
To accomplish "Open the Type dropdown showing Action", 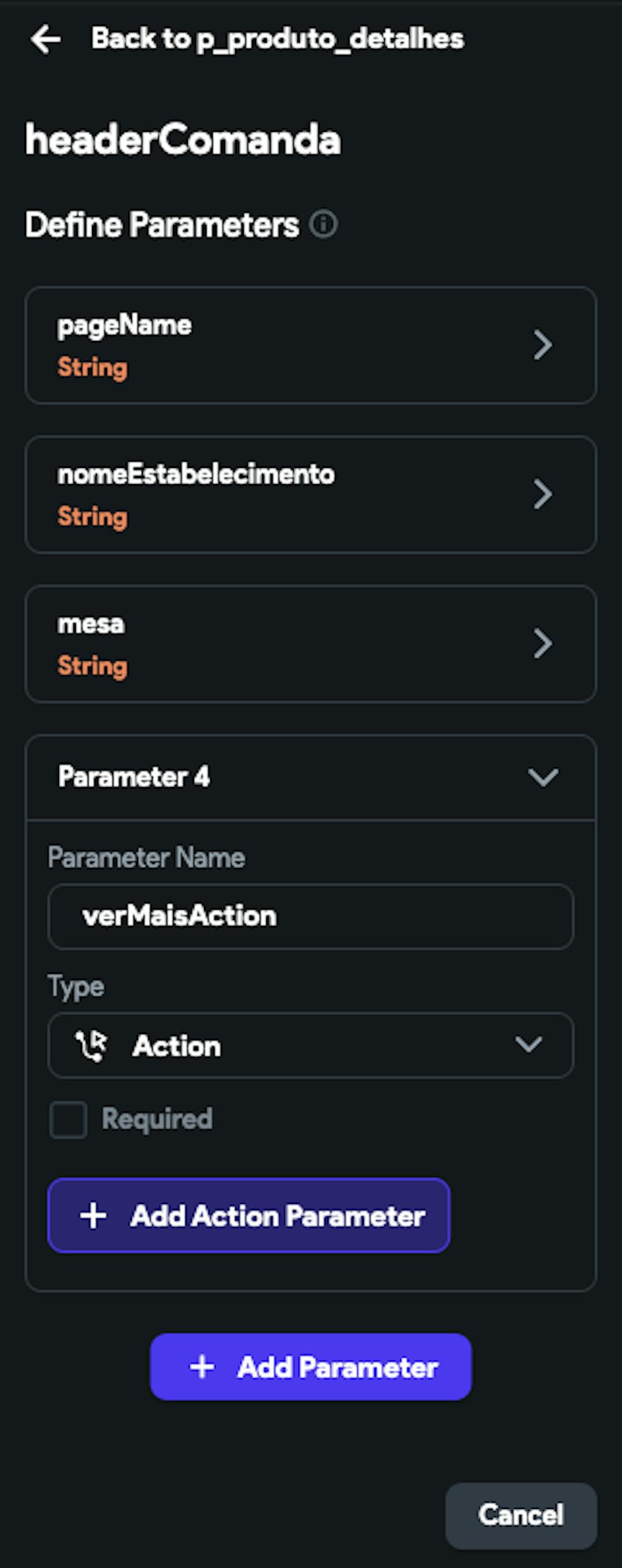I will 310,1046.
